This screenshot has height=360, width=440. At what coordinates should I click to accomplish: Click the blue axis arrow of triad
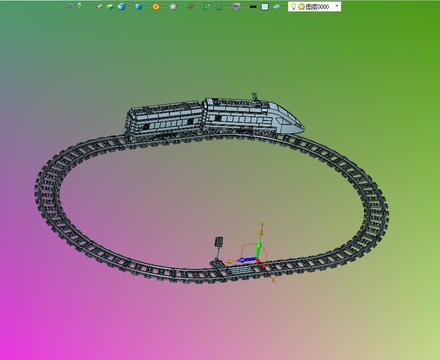246,260
